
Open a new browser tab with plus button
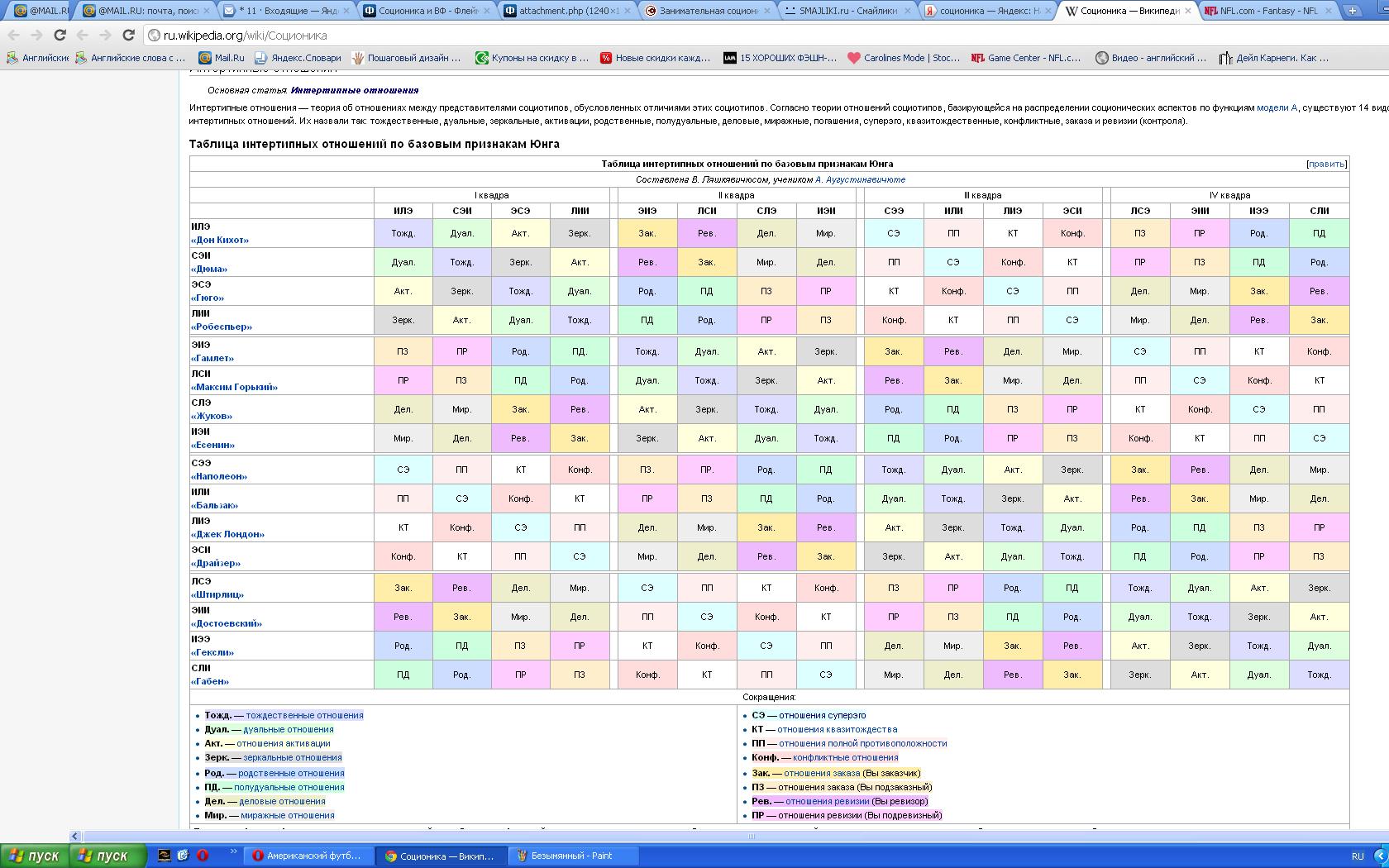point(1353,11)
